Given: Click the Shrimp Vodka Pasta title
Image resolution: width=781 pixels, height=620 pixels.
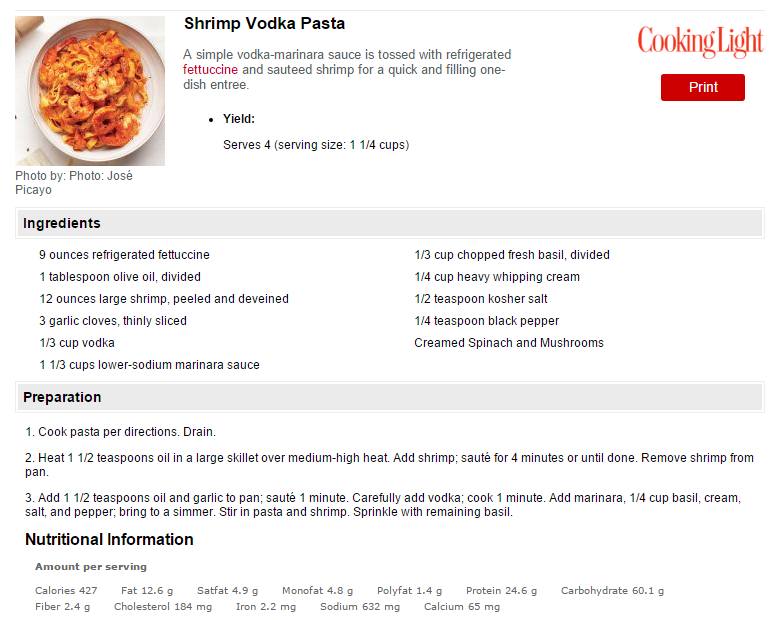Looking at the screenshot, I should tap(264, 23).
